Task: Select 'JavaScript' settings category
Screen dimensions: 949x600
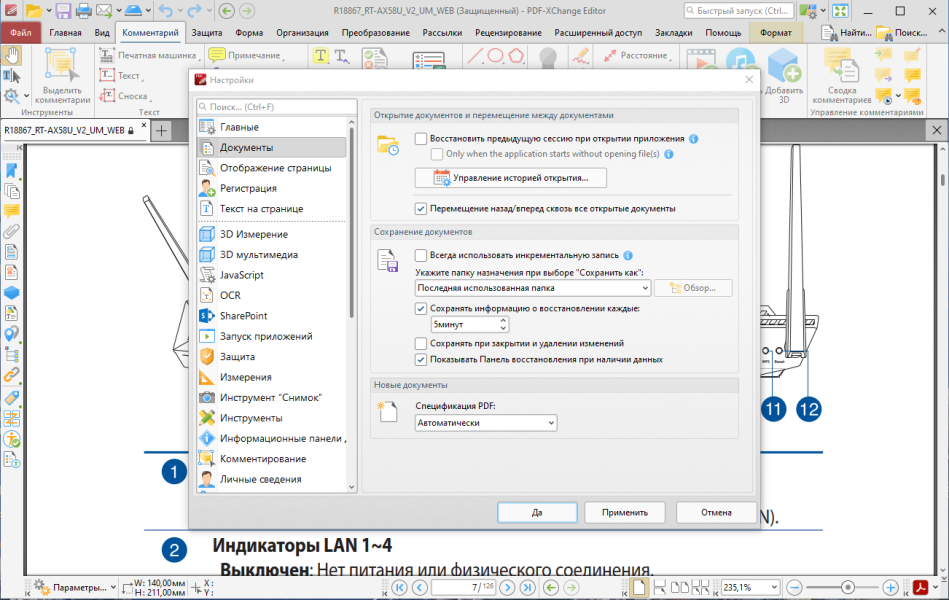Action: click(x=272, y=275)
